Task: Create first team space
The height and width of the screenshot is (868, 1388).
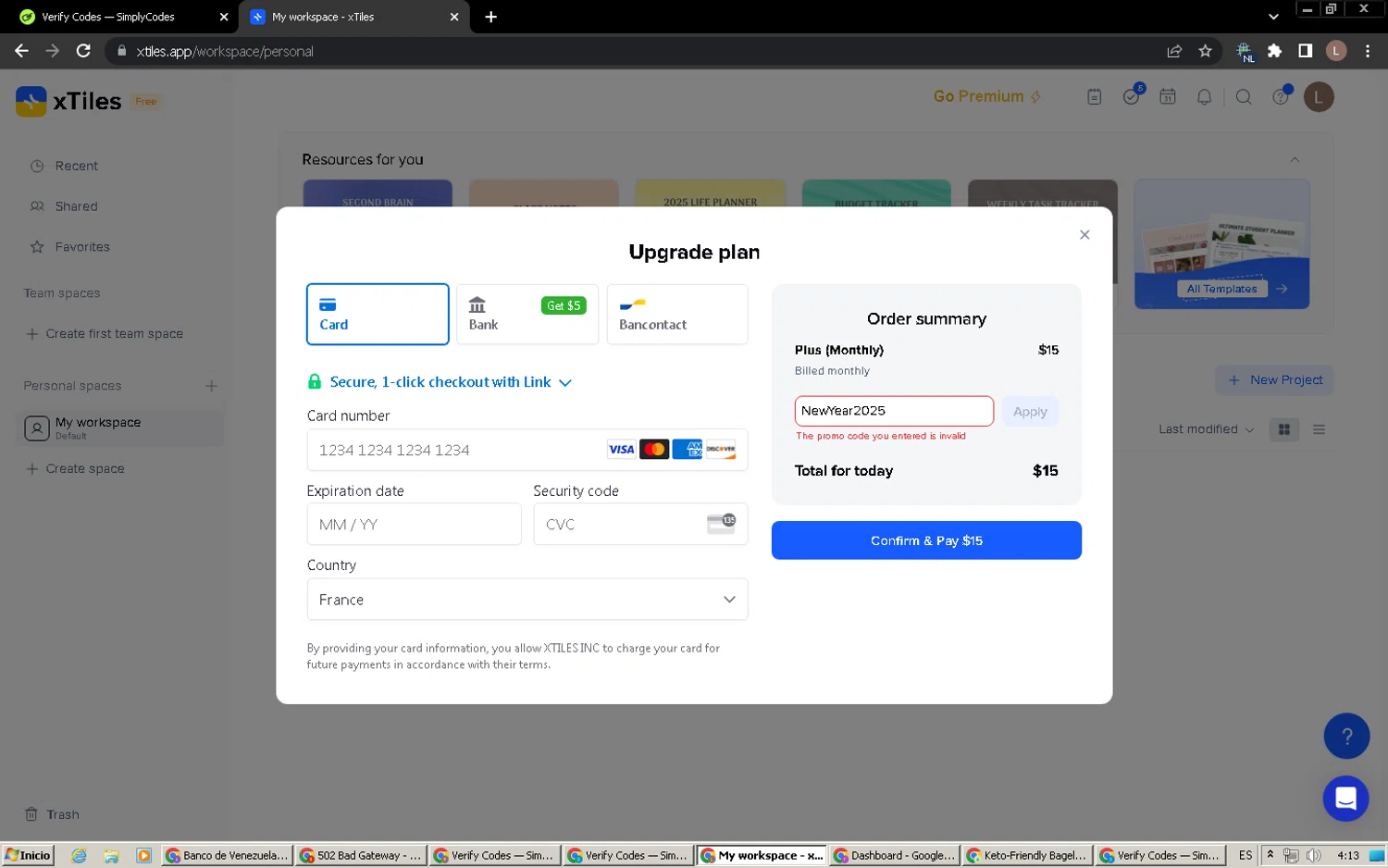Action: point(105,334)
